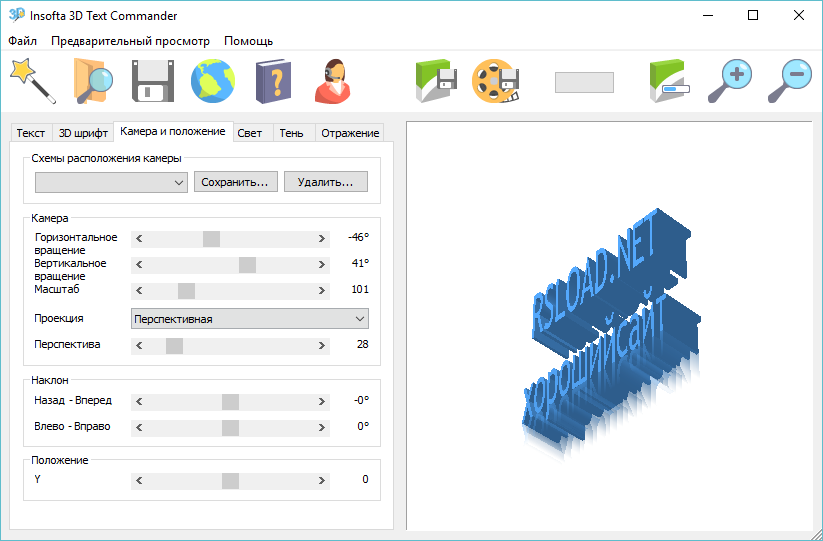Select the Камера и положение tab
This screenshot has height=541, width=823.
pyautogui.click(x=173, y=131)
